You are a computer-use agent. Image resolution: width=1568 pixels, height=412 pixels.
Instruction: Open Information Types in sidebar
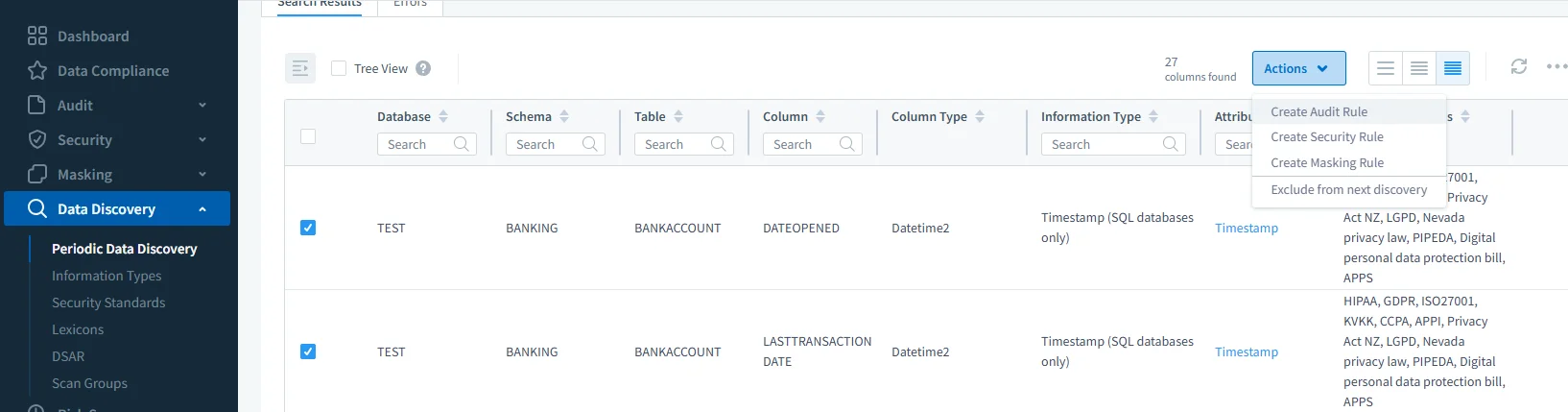point(107,276)
